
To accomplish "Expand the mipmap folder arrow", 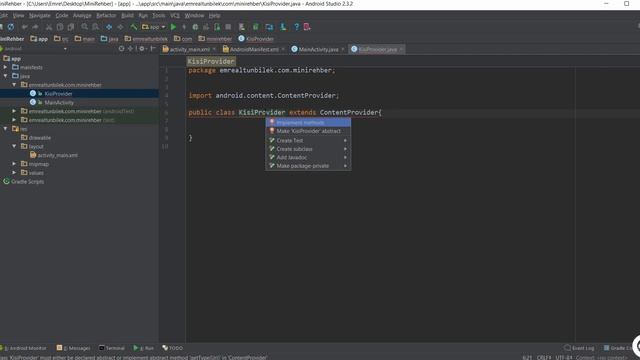I will point(14,164).
